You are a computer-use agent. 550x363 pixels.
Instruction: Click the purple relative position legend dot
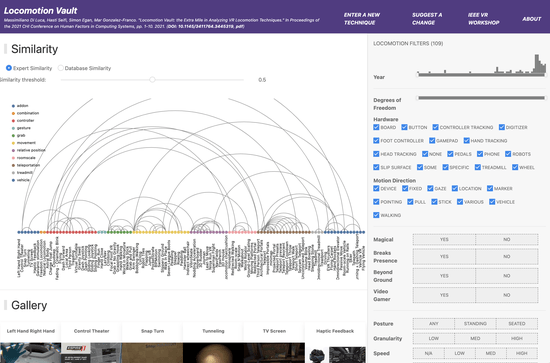click(x=13, y=150)
